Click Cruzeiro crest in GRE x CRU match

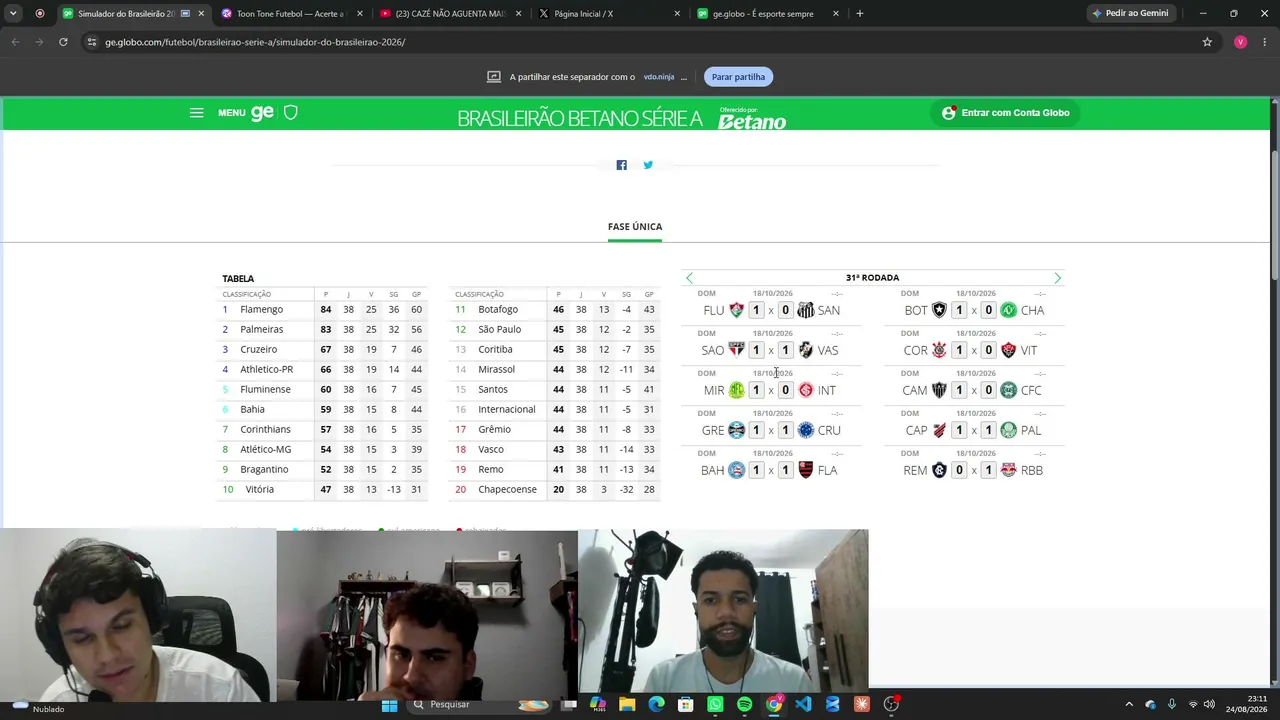click(x=806, y=430)
